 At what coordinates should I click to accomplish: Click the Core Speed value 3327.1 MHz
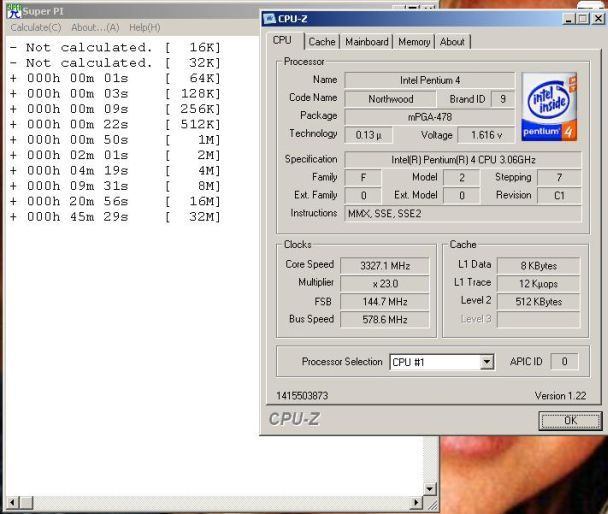pyautogui.click(x=385, y=266)
